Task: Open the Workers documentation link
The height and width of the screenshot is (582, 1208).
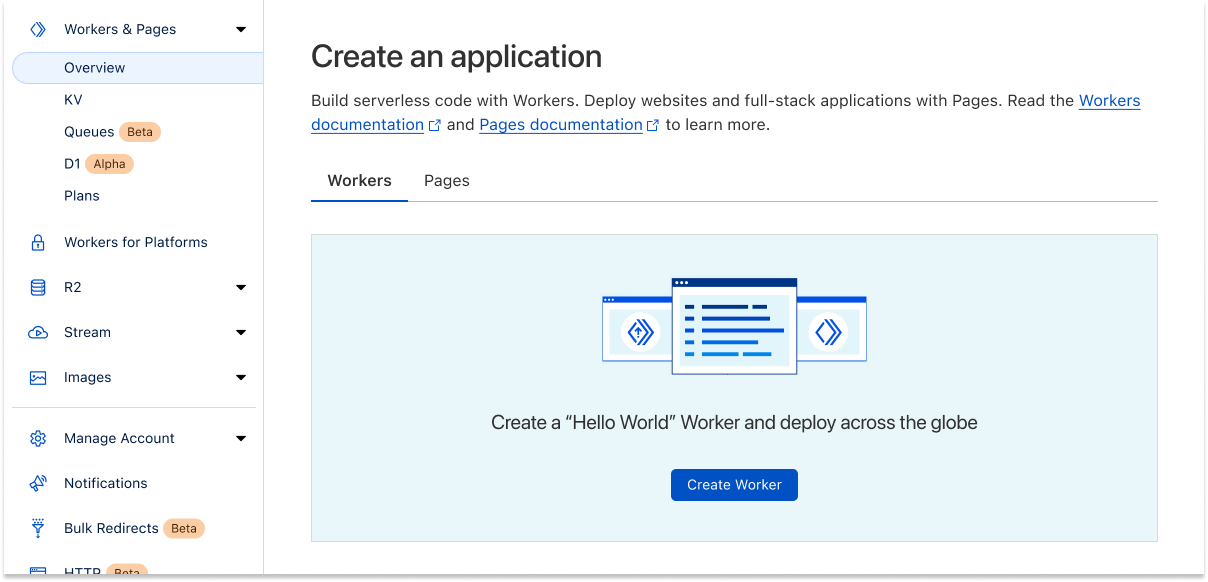Action: pyautogui.click(x=1108, y=101)
